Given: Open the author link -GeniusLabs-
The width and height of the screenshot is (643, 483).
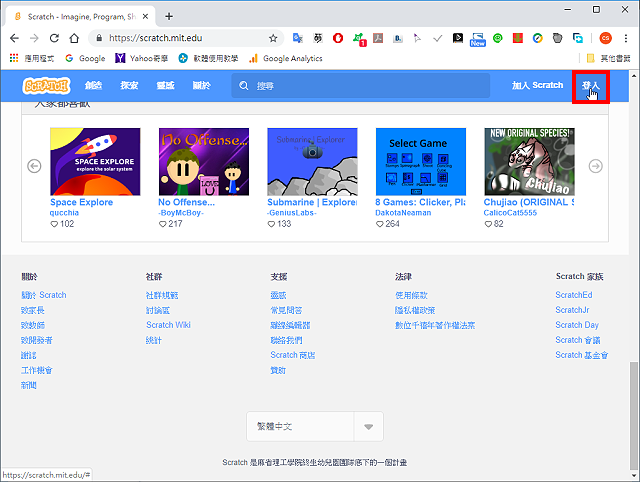Looking at the screenshot, I should click(292, 213).
